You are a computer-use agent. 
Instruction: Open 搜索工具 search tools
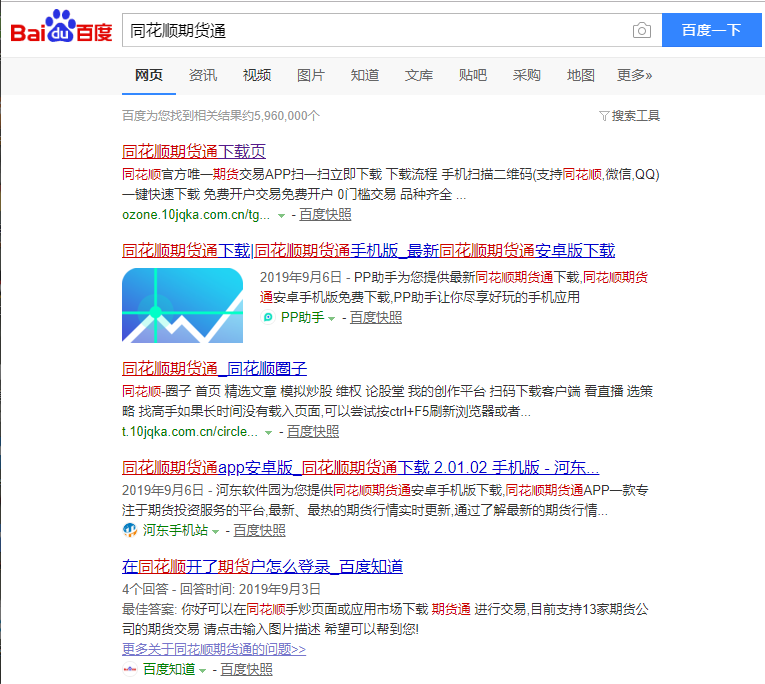pos(635,116)
